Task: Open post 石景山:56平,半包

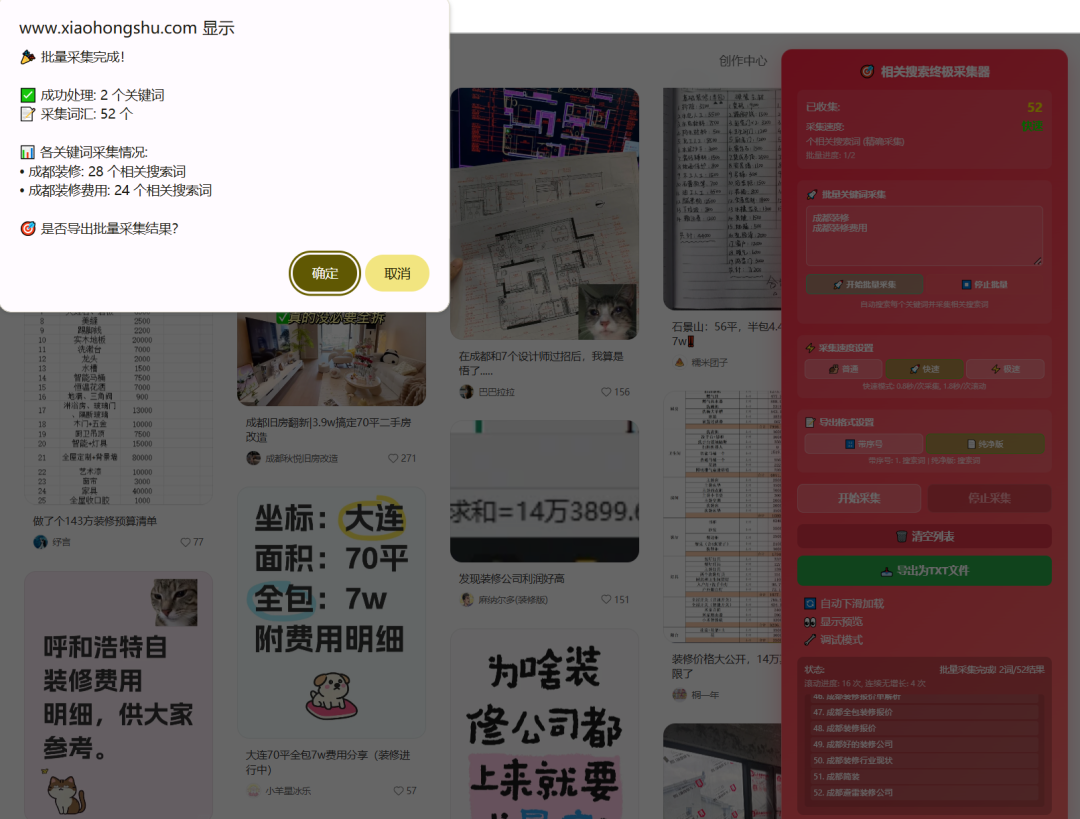Action: pyautogui.click(x=727, y=333)
